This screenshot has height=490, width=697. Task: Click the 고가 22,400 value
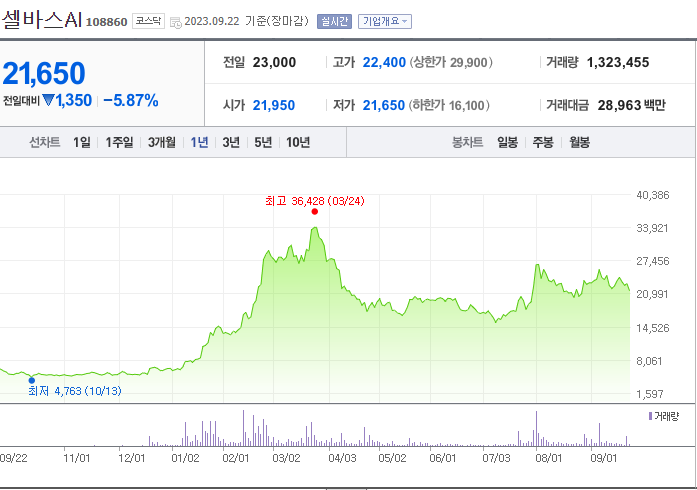coord(384,63)
